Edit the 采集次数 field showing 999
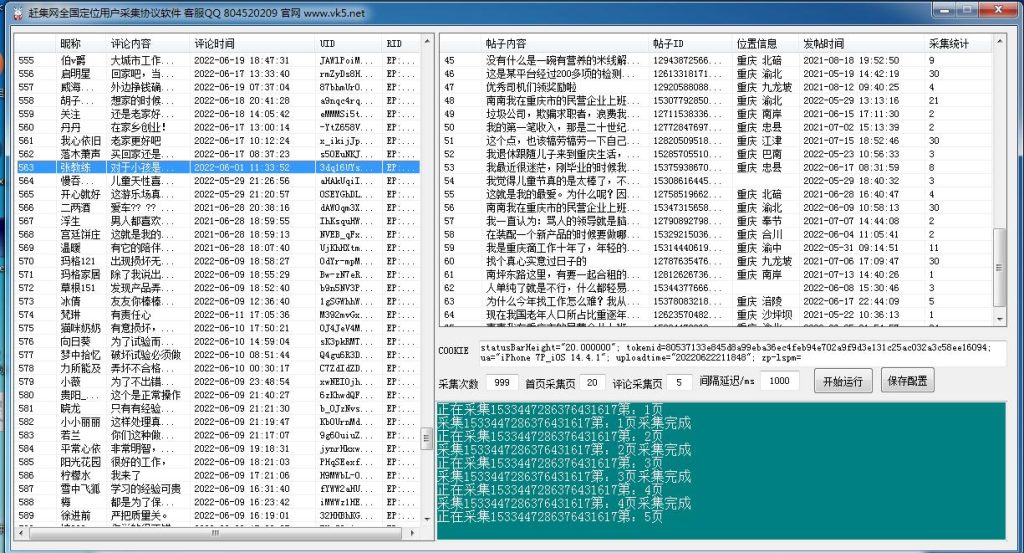 [502, 383]
